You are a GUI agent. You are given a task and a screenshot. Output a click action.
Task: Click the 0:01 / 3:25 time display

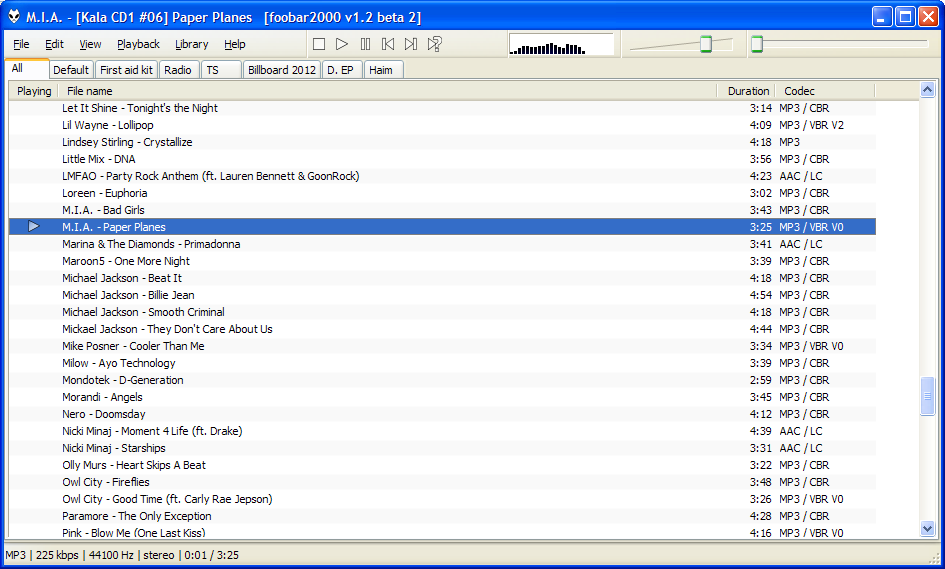[211, 555]
